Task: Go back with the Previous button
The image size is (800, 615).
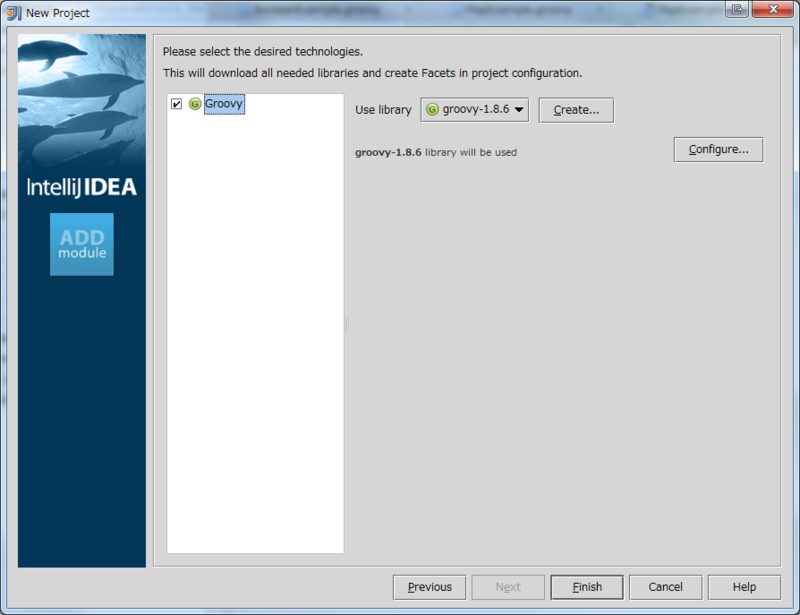Action: click(429, 587)
